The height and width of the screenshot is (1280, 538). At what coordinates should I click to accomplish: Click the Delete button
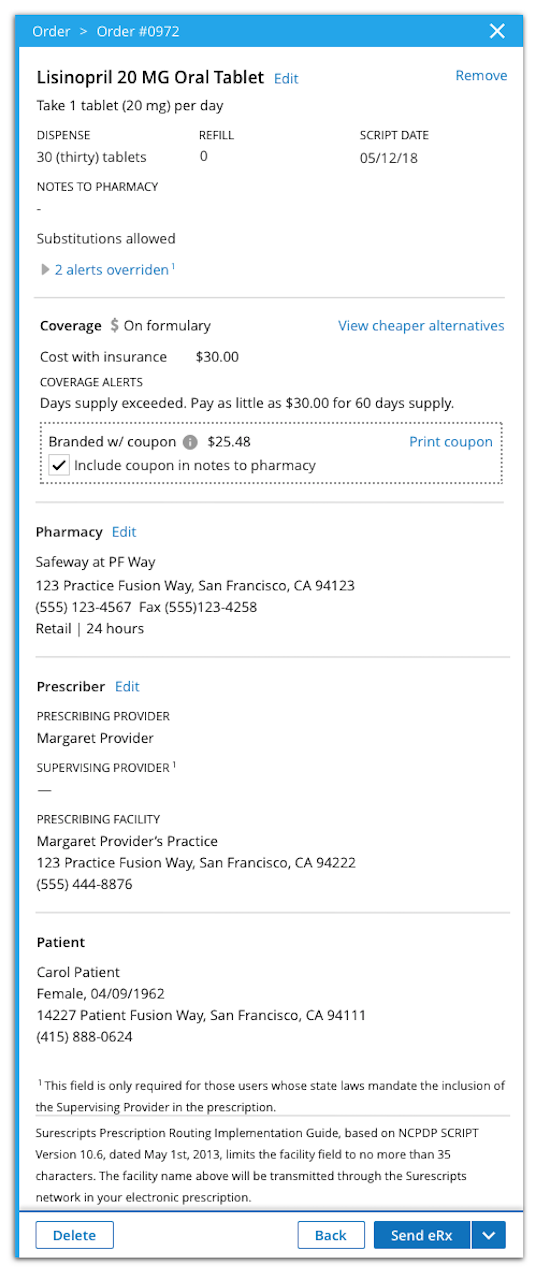pyautogui.click(x=74, y=1236)
